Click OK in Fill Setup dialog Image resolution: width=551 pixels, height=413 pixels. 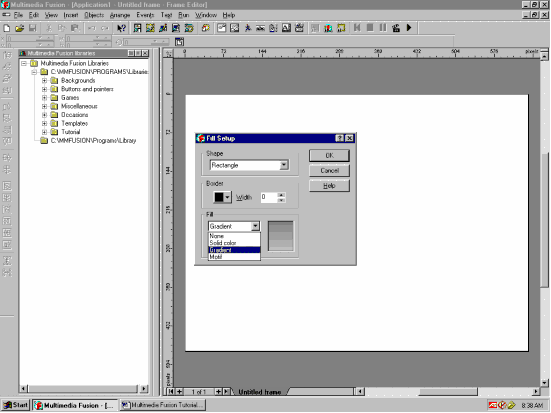point(329,155)
